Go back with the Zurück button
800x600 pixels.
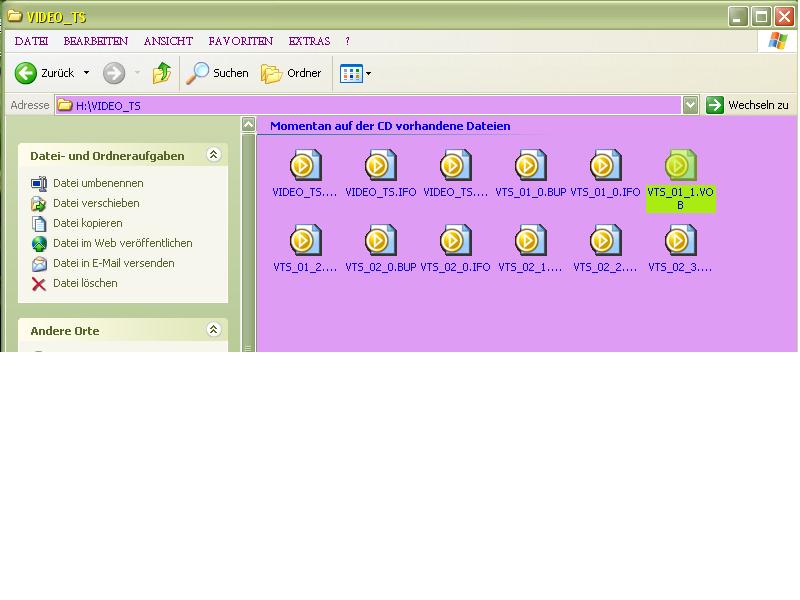[x=44, y=73]
